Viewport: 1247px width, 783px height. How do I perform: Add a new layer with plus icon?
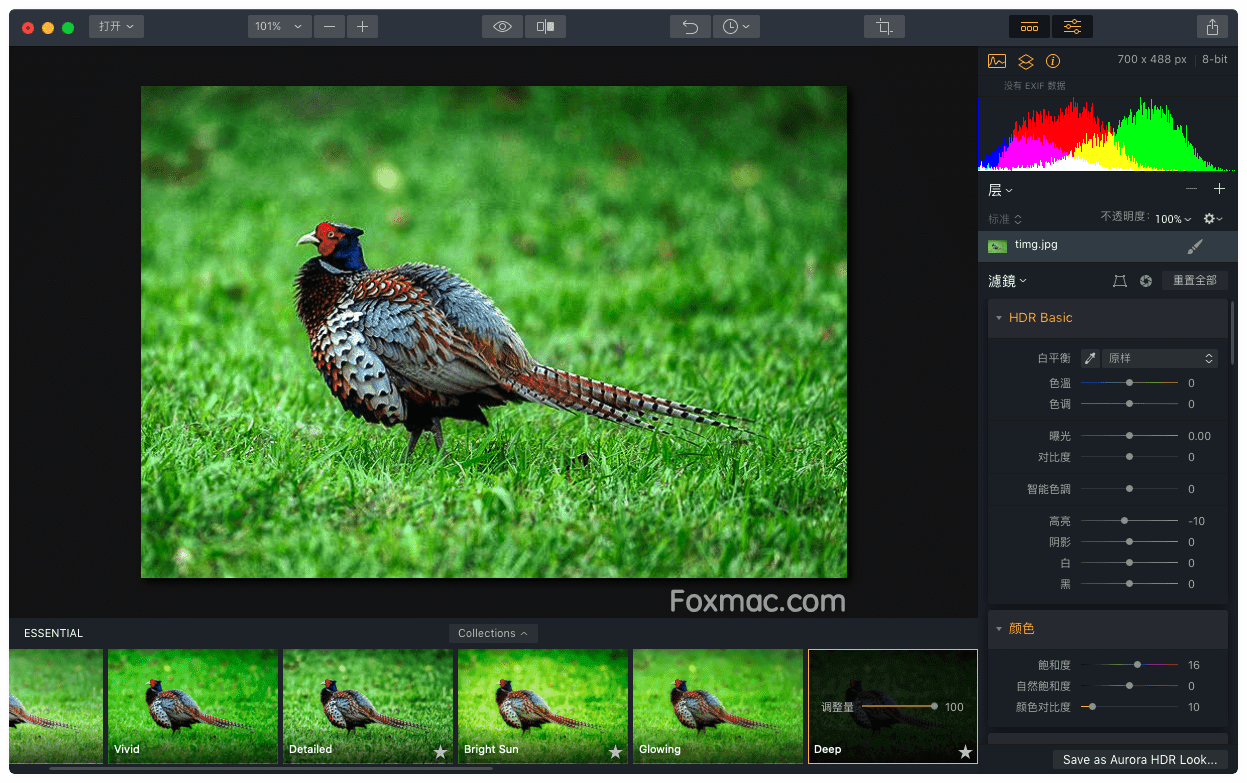pos(1219,189)
